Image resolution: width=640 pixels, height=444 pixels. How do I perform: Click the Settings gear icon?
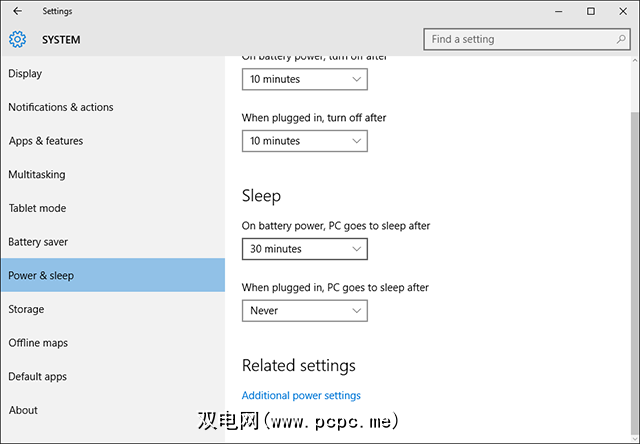(17, 40)
